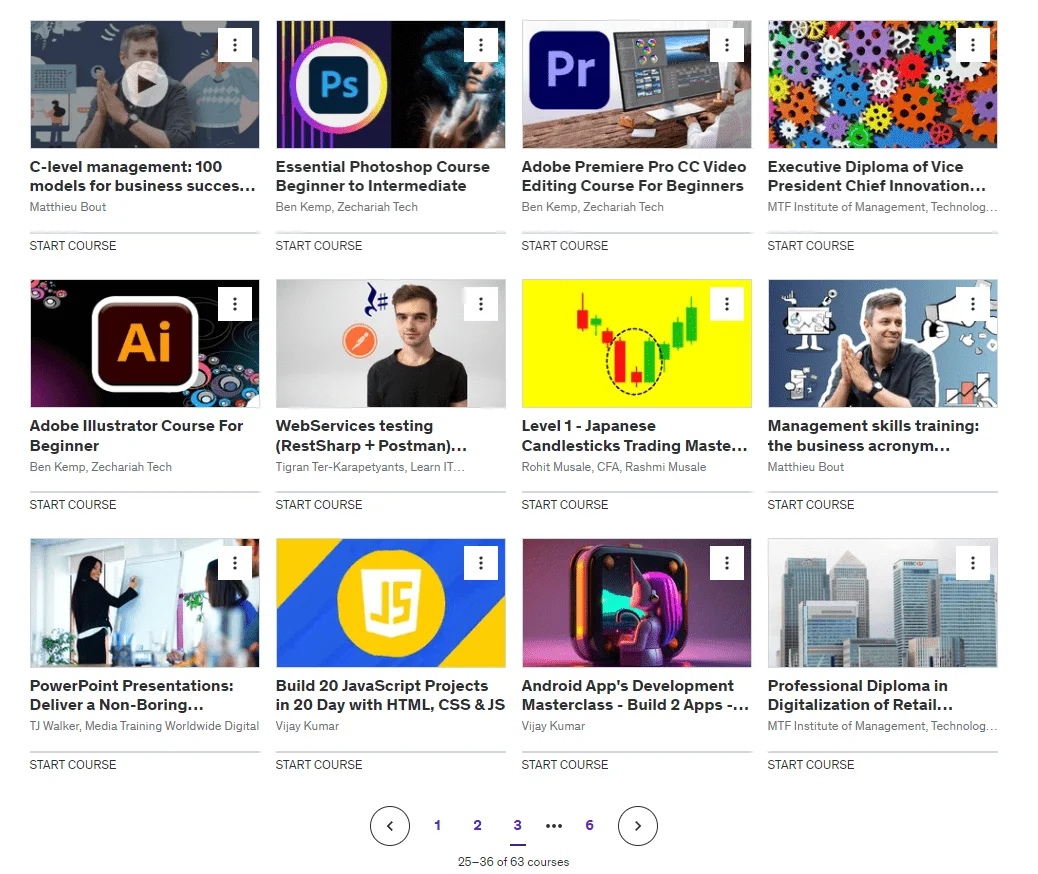Click START COURSE under C-level management
This screenshot has height=874, width=1038.
pos(73,246)
